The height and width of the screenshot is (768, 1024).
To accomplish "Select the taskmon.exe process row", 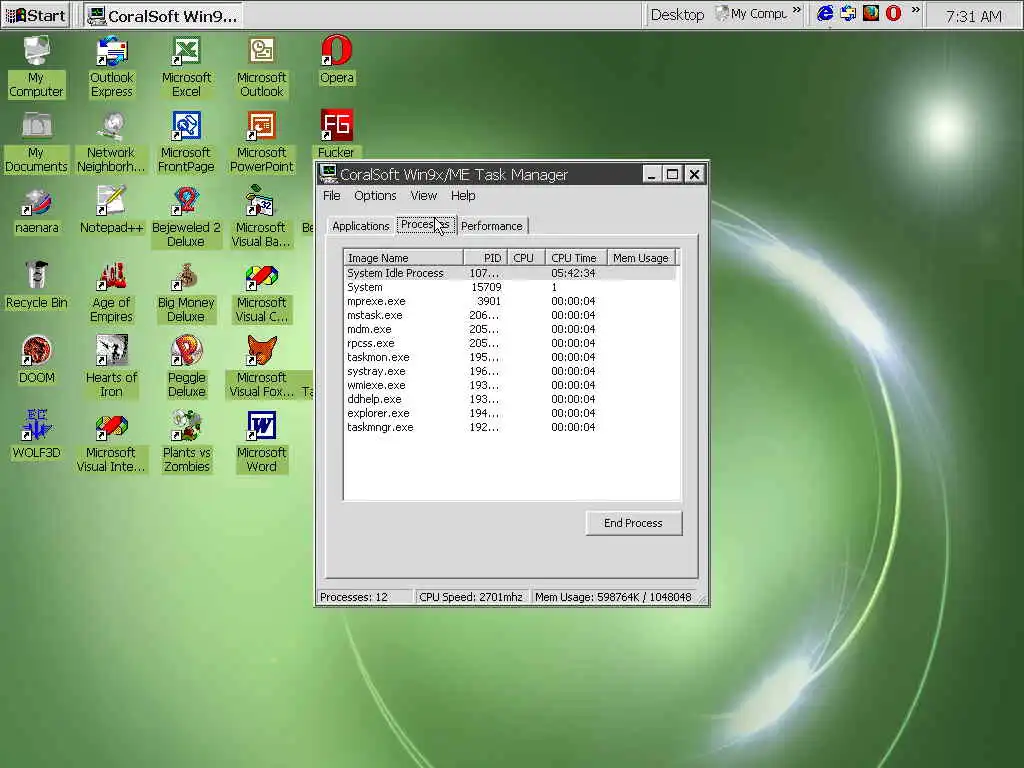I will (511, 357).
